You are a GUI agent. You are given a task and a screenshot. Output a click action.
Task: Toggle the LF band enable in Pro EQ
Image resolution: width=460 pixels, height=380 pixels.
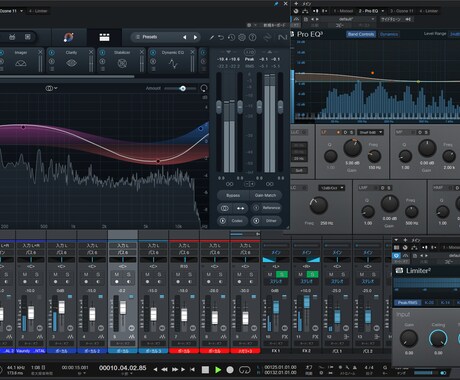point(339,132)
